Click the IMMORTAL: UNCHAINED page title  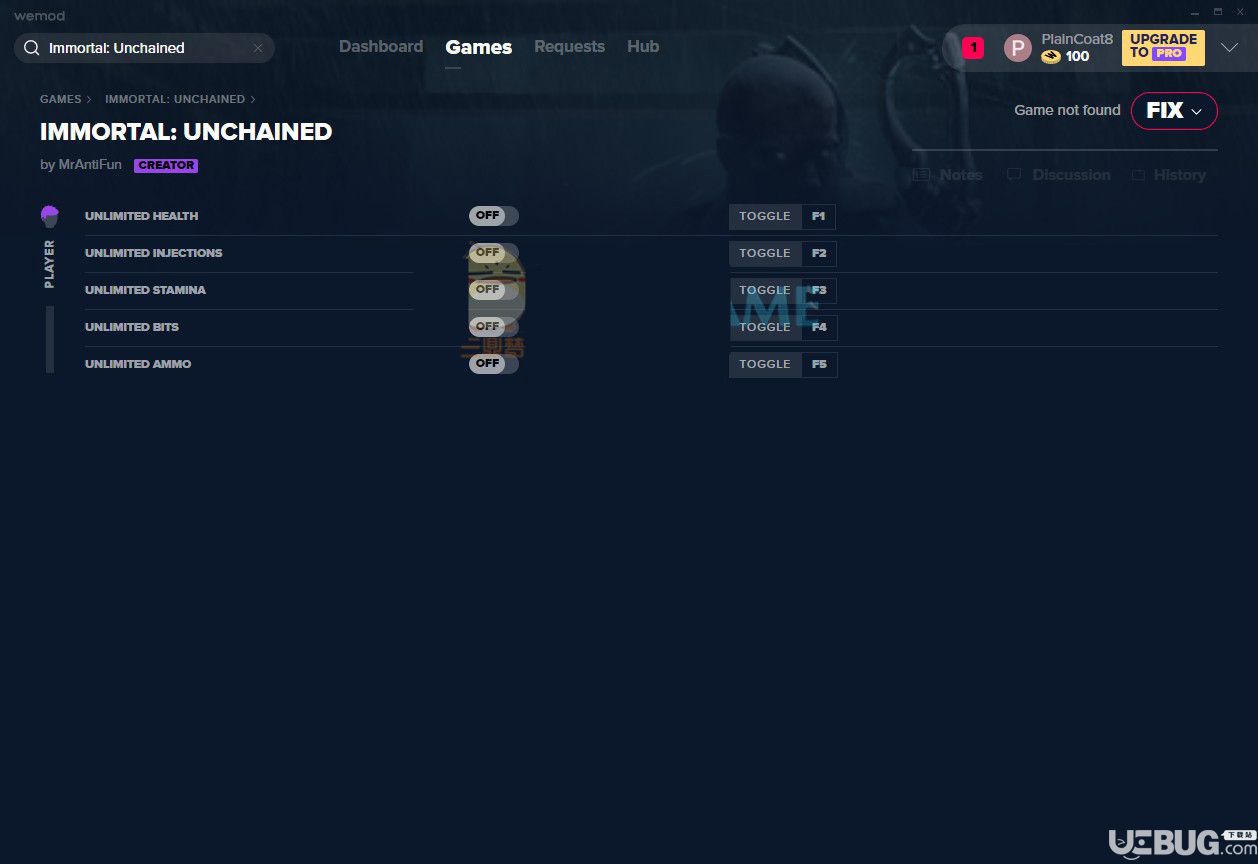click(186, 132)
